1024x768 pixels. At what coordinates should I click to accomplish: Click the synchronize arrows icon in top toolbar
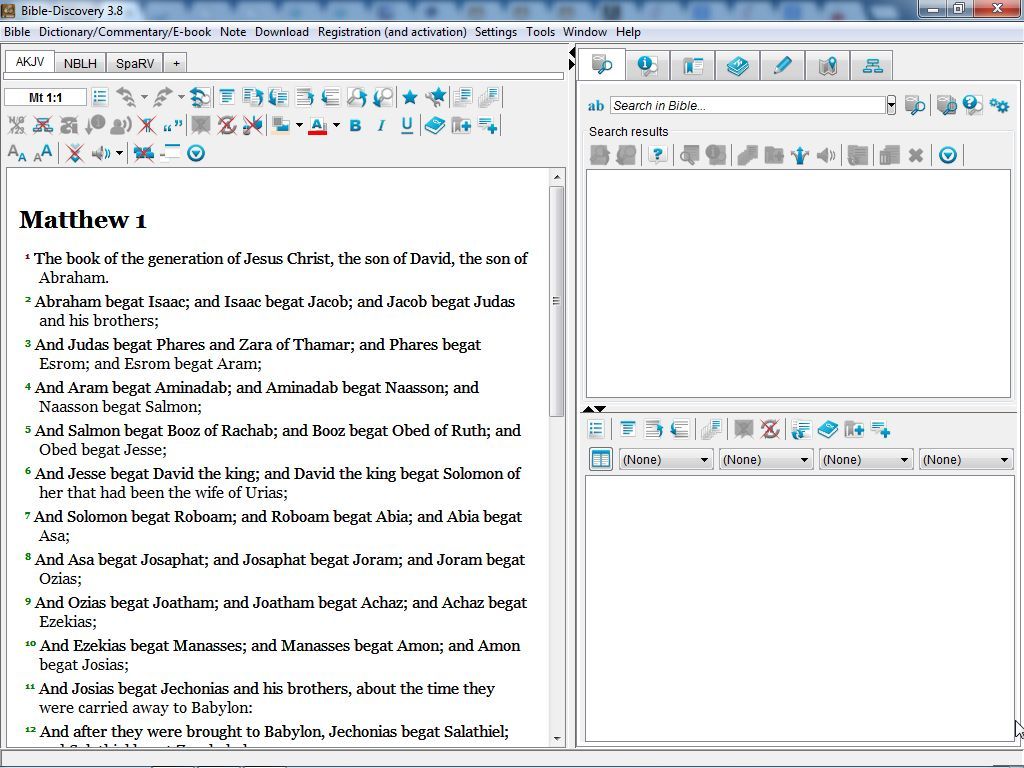point(200,97)
